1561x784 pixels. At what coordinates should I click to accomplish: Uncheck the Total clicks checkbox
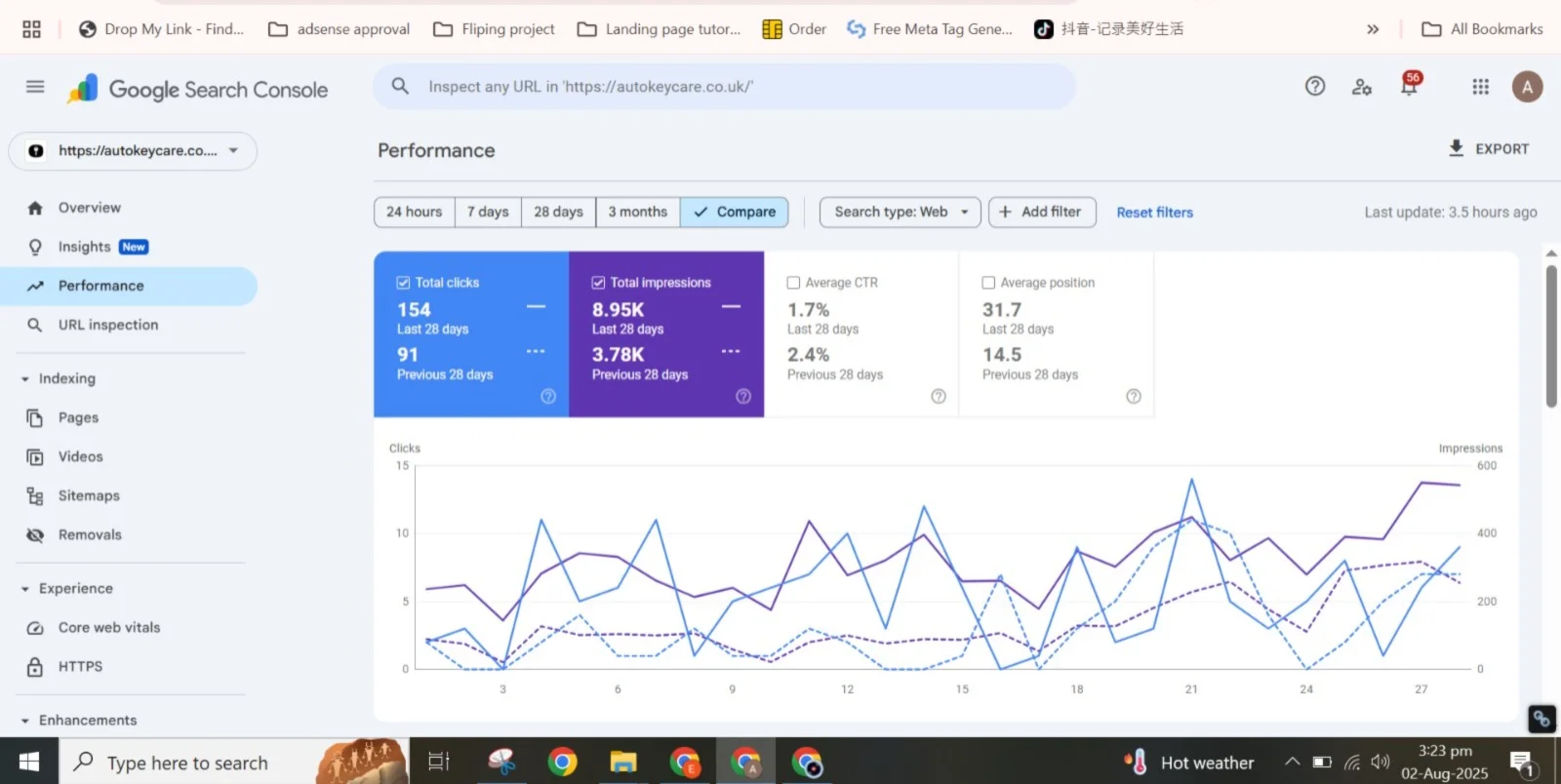click(x=403, y=283)
